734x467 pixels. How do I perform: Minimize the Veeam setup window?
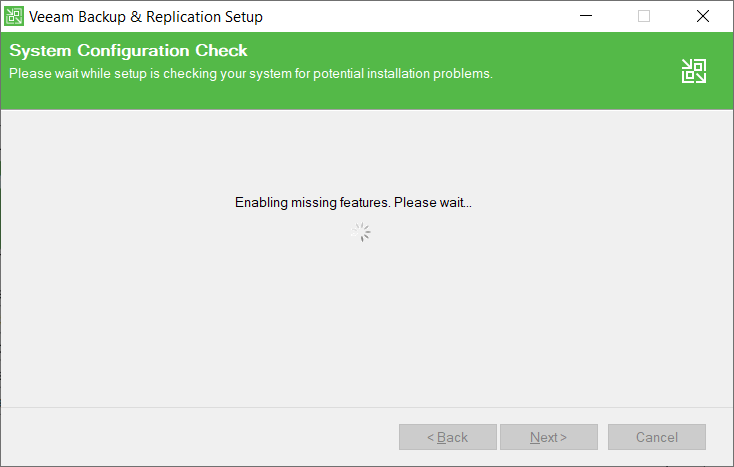point(585,16)
